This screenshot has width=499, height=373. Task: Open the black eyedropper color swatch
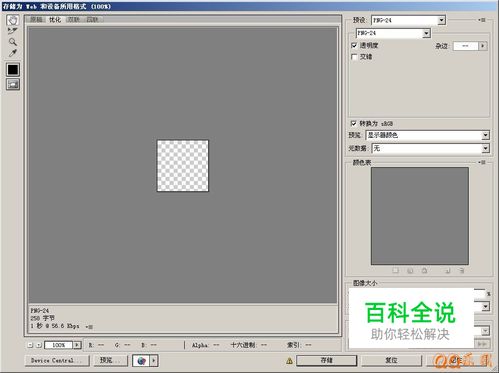pos(13,70)
